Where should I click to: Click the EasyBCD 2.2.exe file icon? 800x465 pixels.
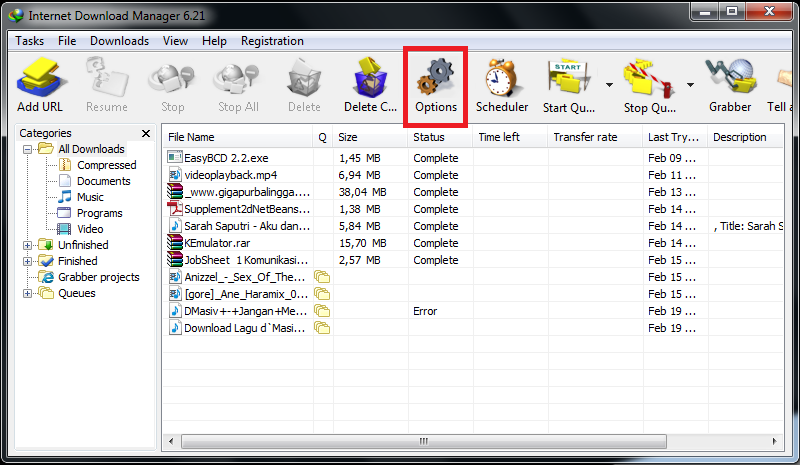(x=174, y=157)
